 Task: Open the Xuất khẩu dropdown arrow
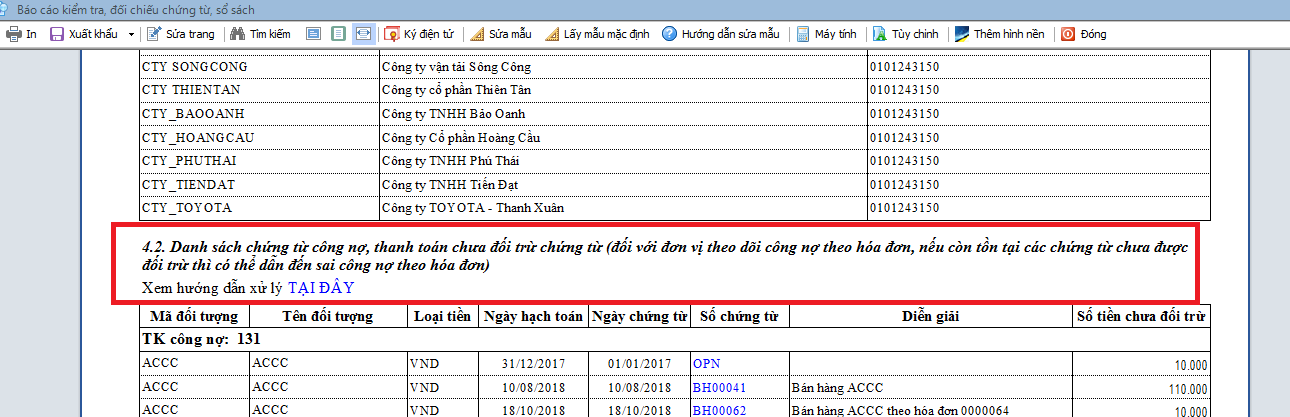click(132, 34)
